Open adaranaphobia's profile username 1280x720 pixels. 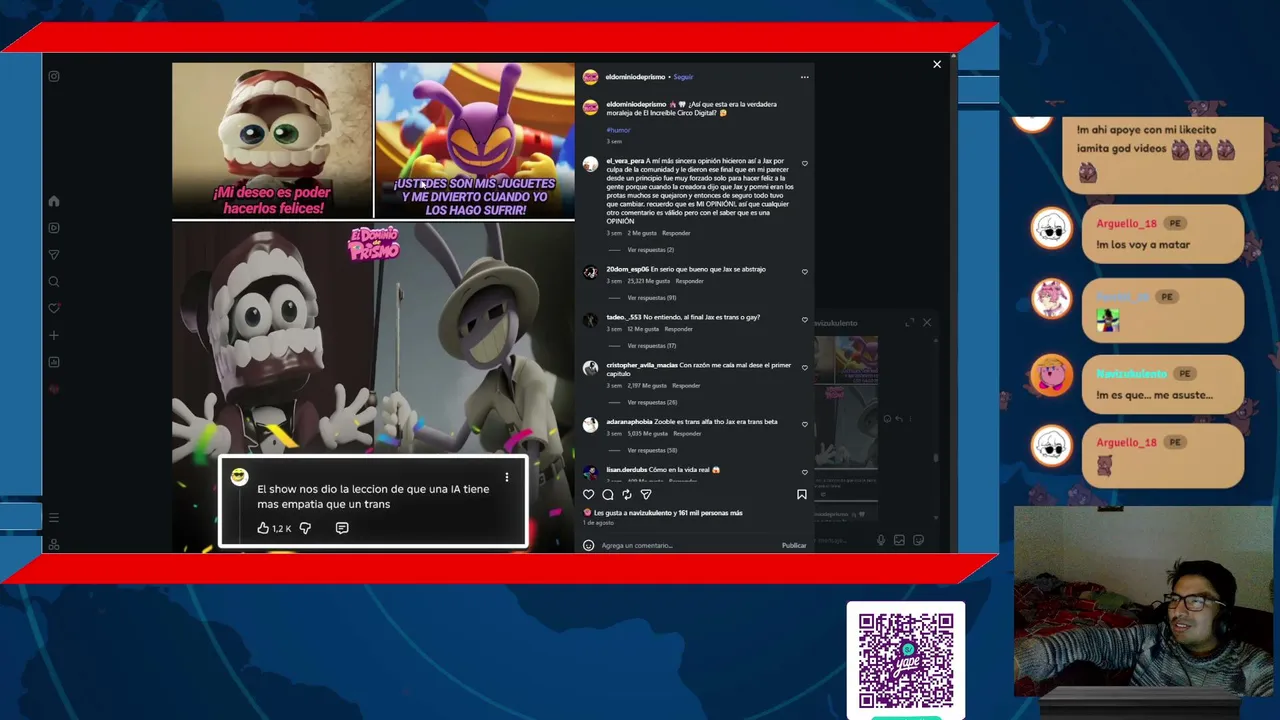(x=629, y=422)
